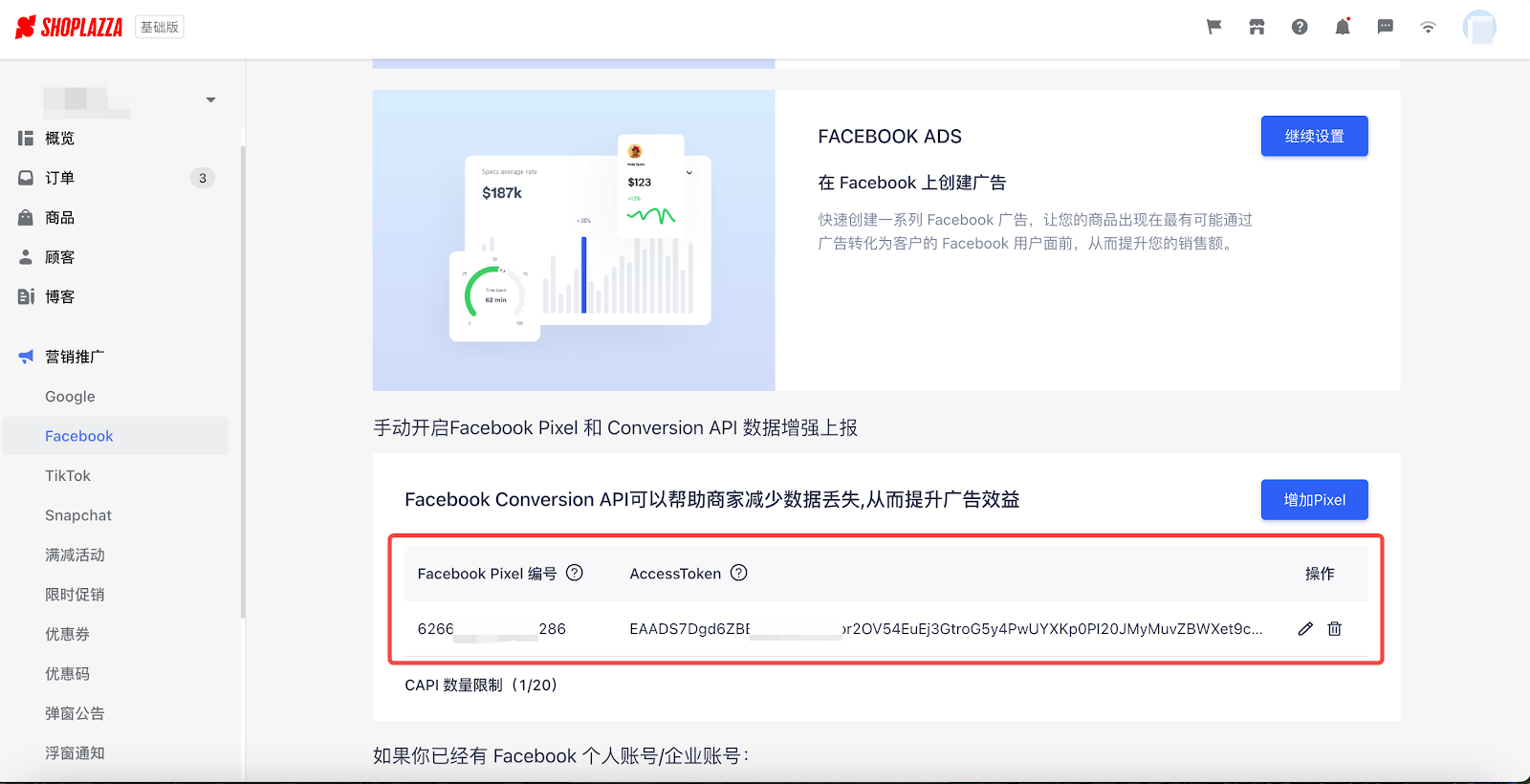Open 优惠码 in sidebar
The width and height of the screenshot is (1530, 784).
point(67,674)
